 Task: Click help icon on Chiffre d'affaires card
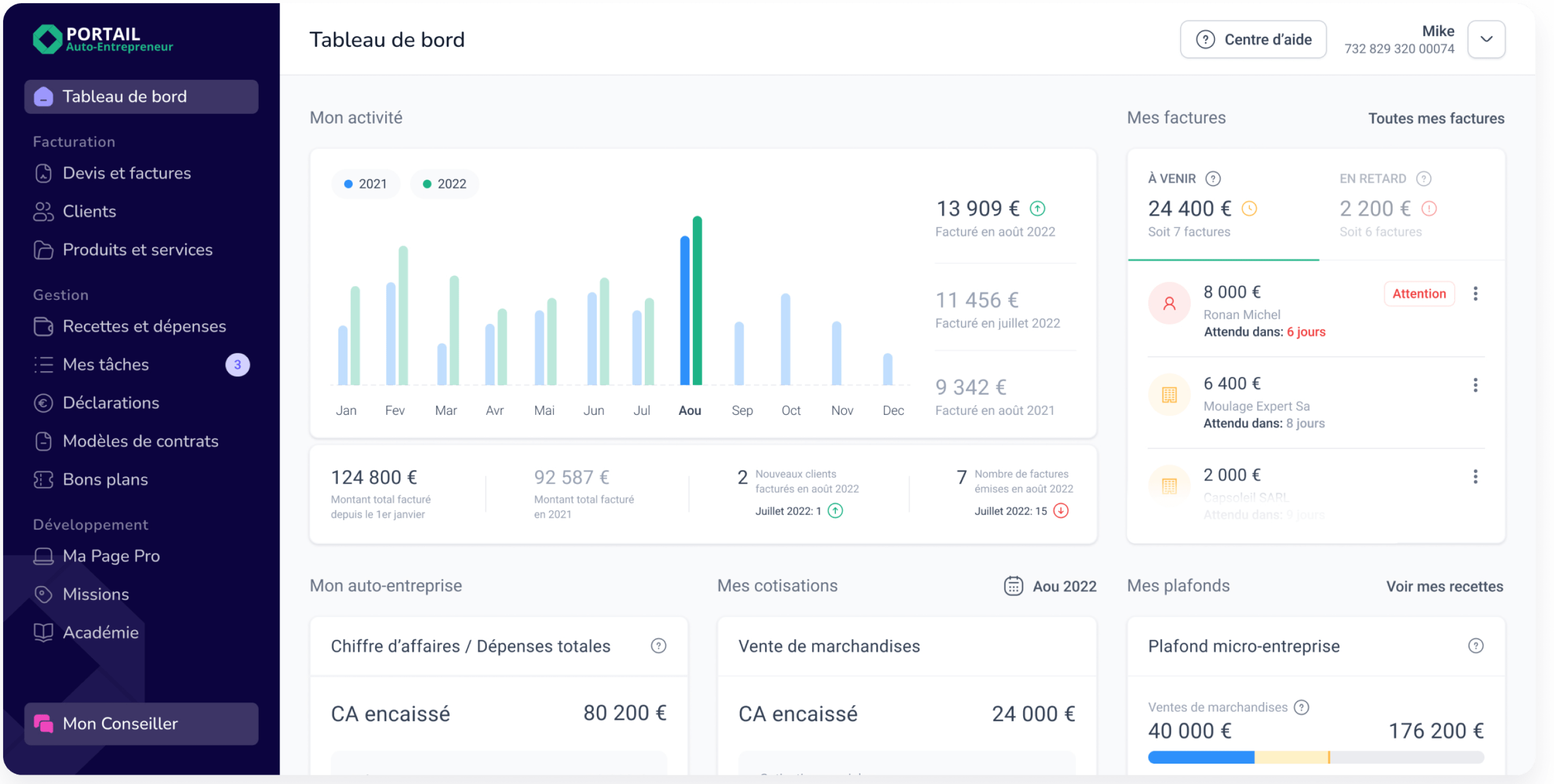(658, 646)
